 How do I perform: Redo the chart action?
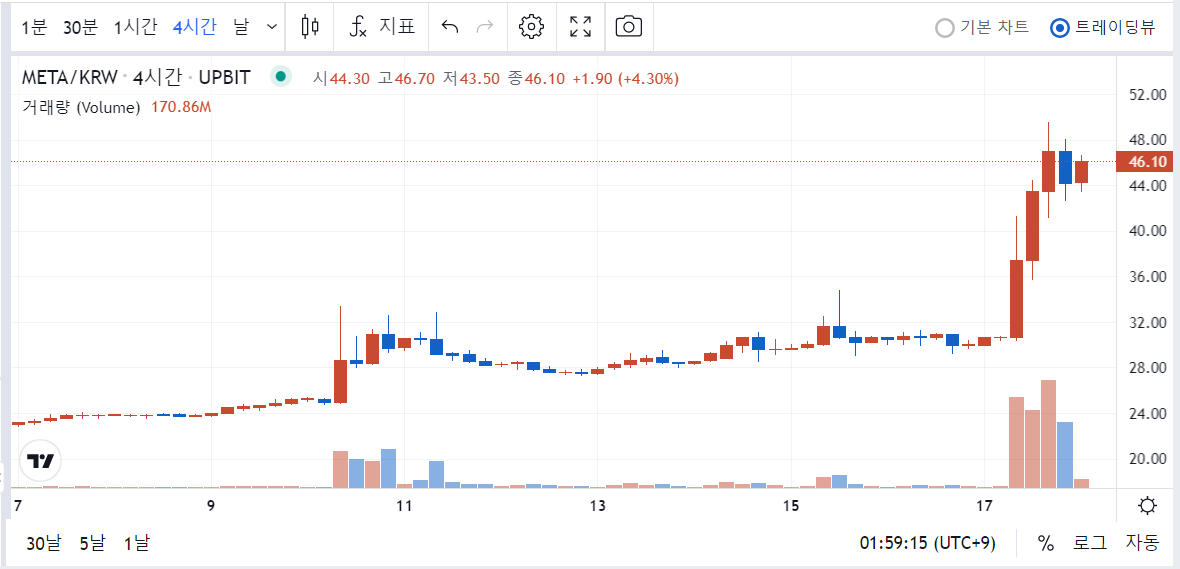point(485,27)
